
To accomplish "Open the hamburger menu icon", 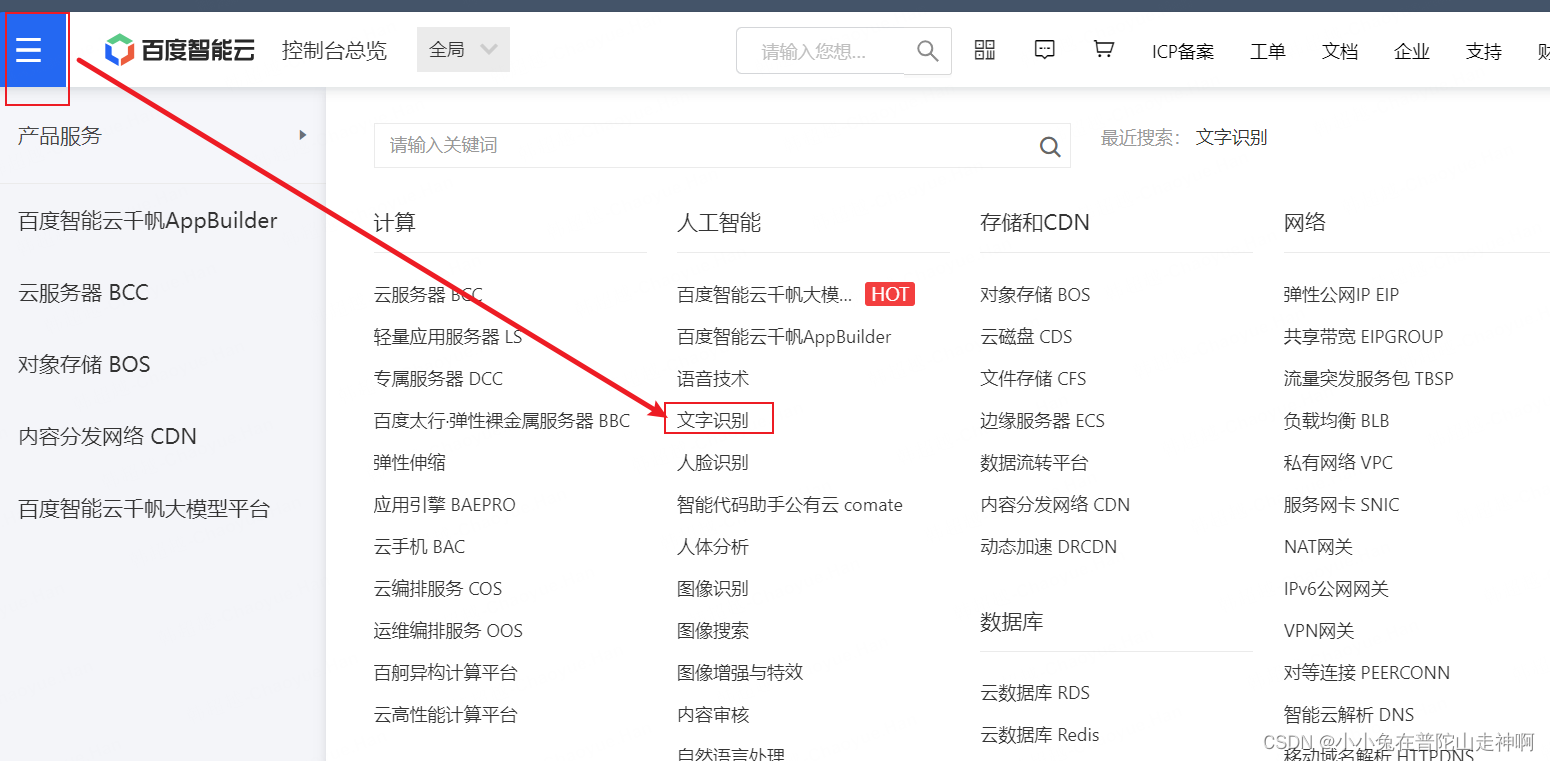I will (29, 50).
